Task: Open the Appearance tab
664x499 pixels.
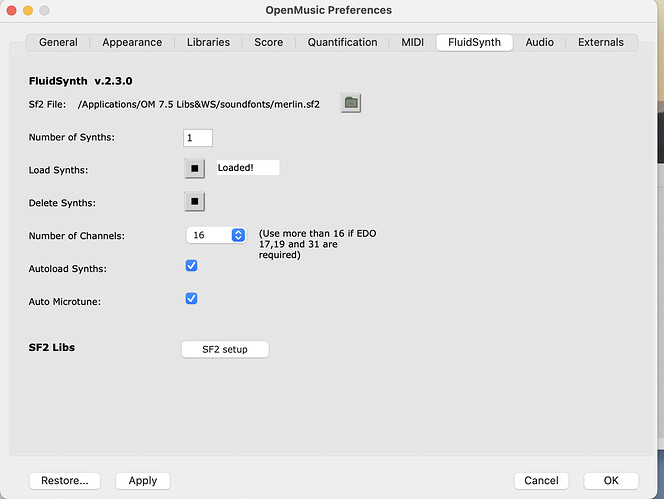Action: [132, 42]
